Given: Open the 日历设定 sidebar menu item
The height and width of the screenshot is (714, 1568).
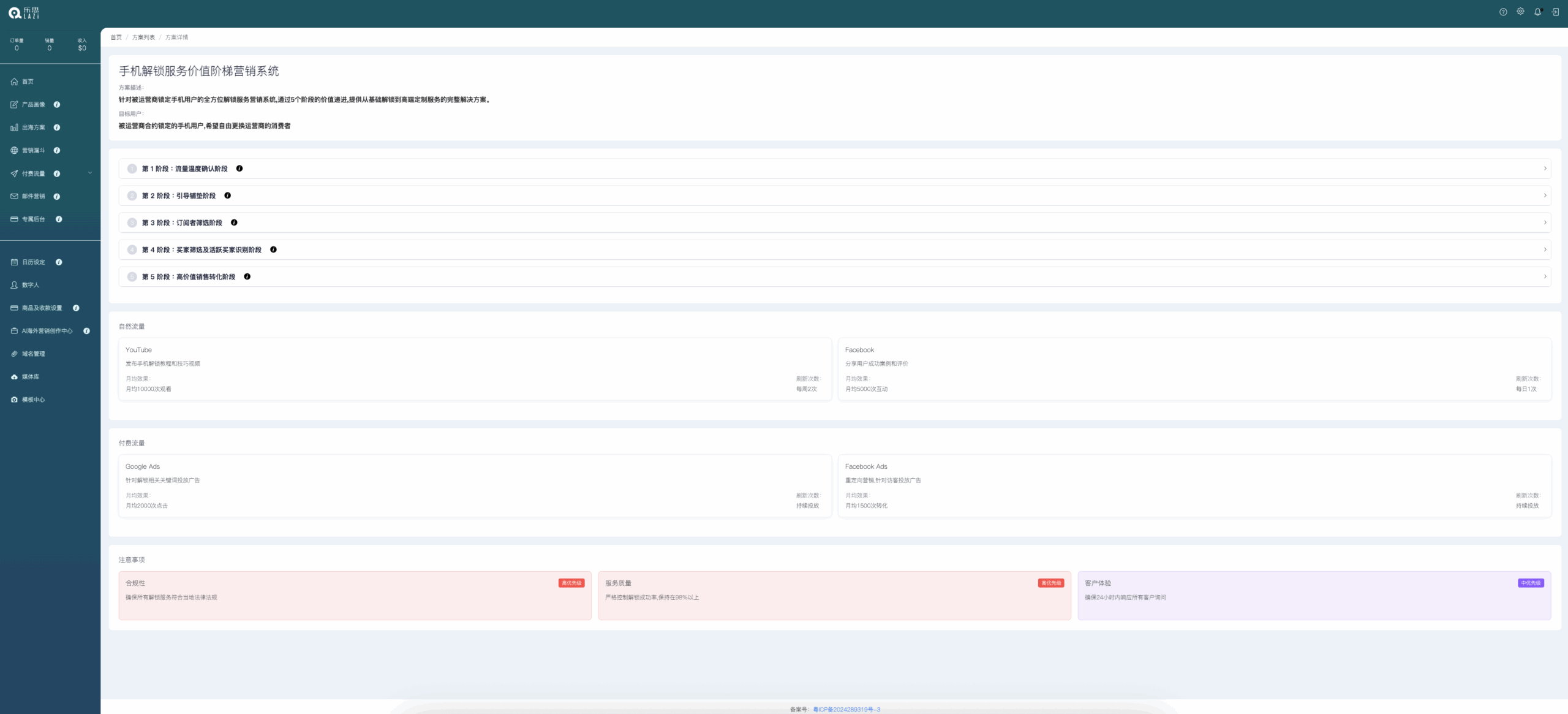Looking at the screenshot, I should point(34,262).
